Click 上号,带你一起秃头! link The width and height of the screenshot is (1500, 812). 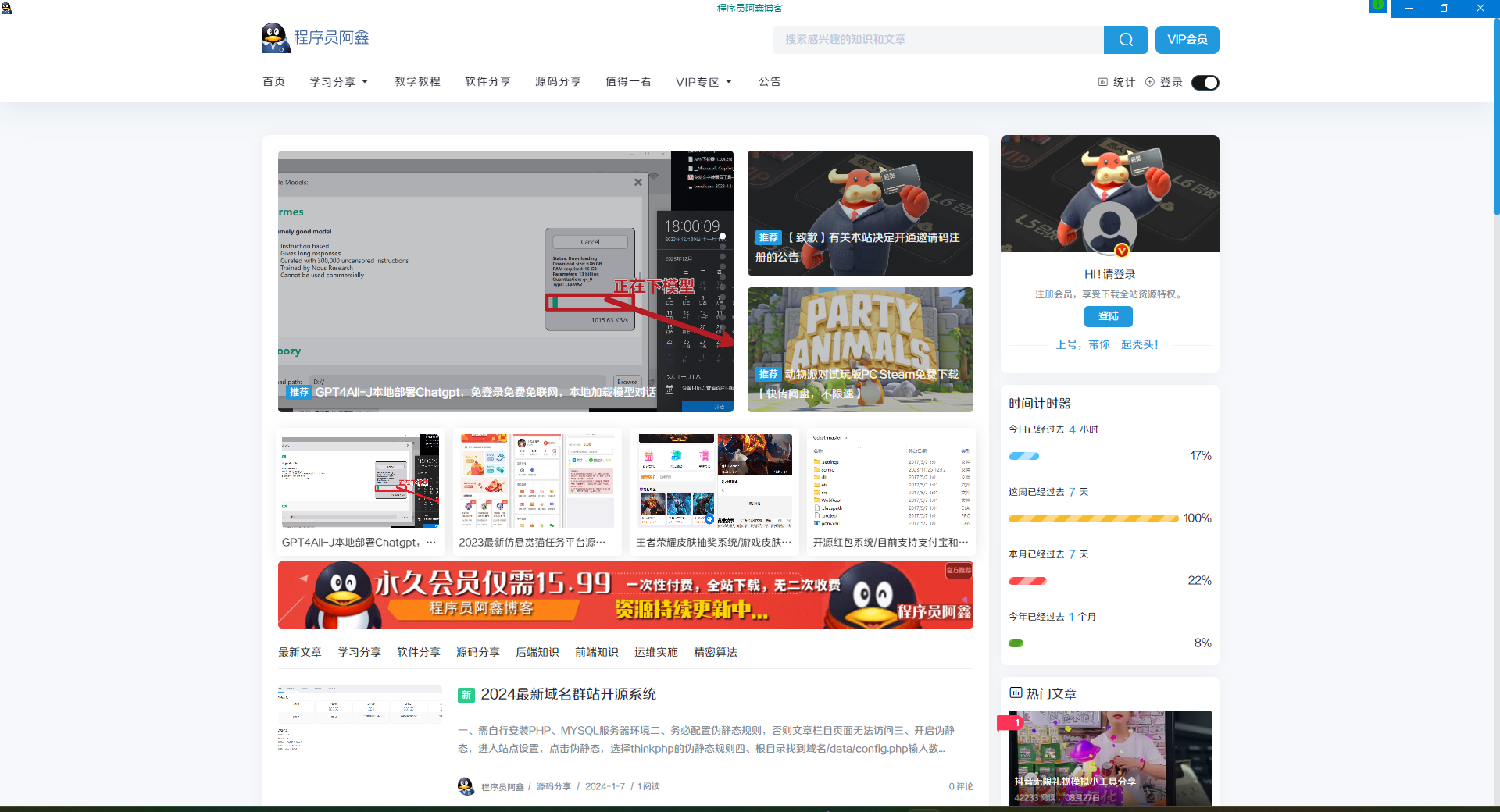point(1108,345)
